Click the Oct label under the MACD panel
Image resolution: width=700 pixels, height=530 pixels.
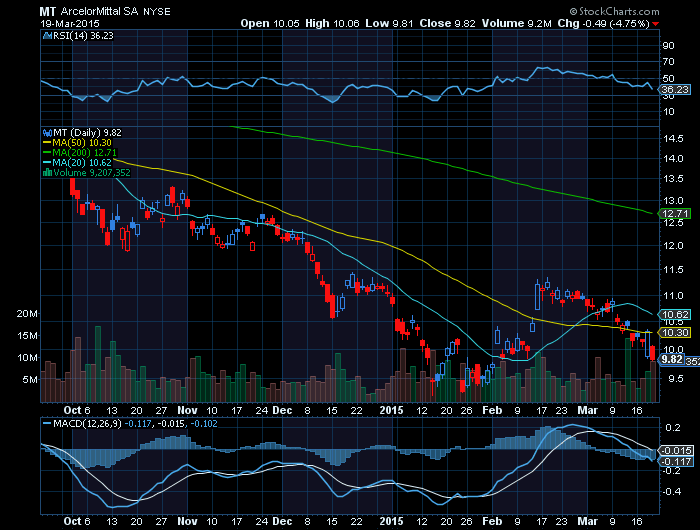[x=72, y=521]
